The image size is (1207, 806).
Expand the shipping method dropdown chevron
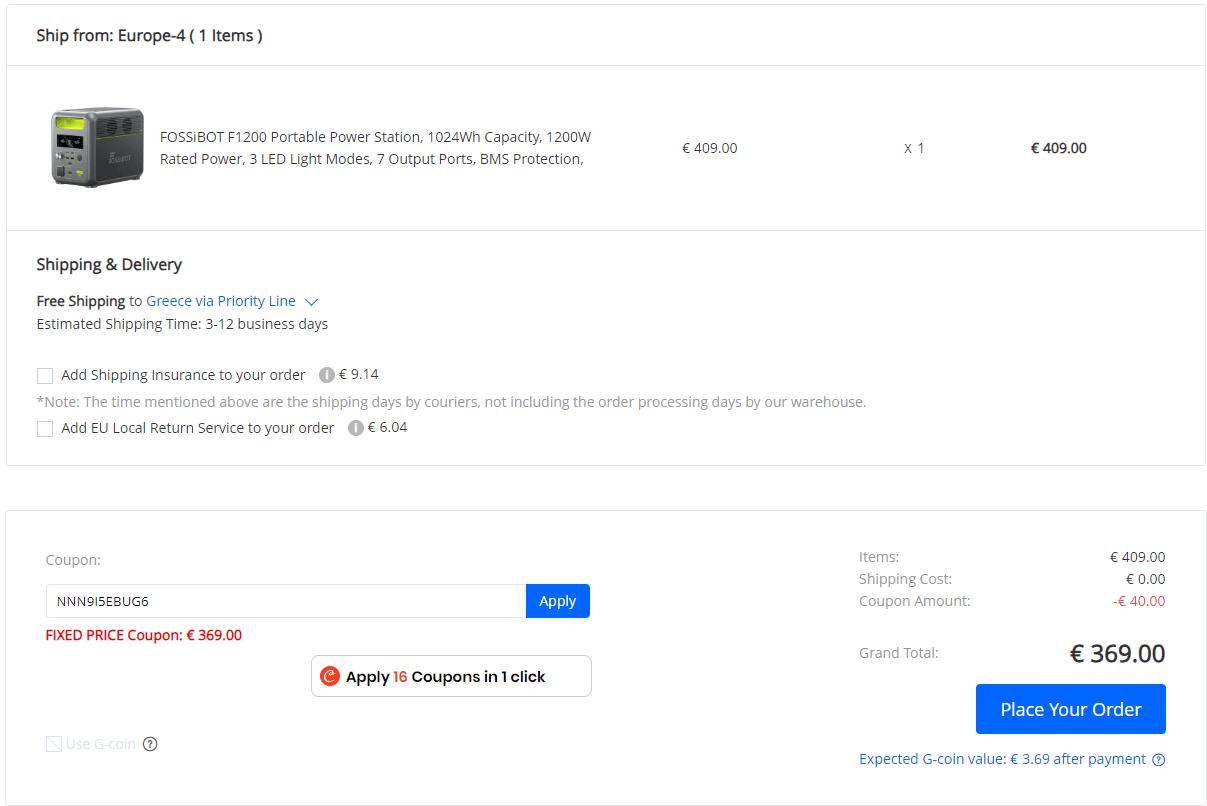(311, 301)
